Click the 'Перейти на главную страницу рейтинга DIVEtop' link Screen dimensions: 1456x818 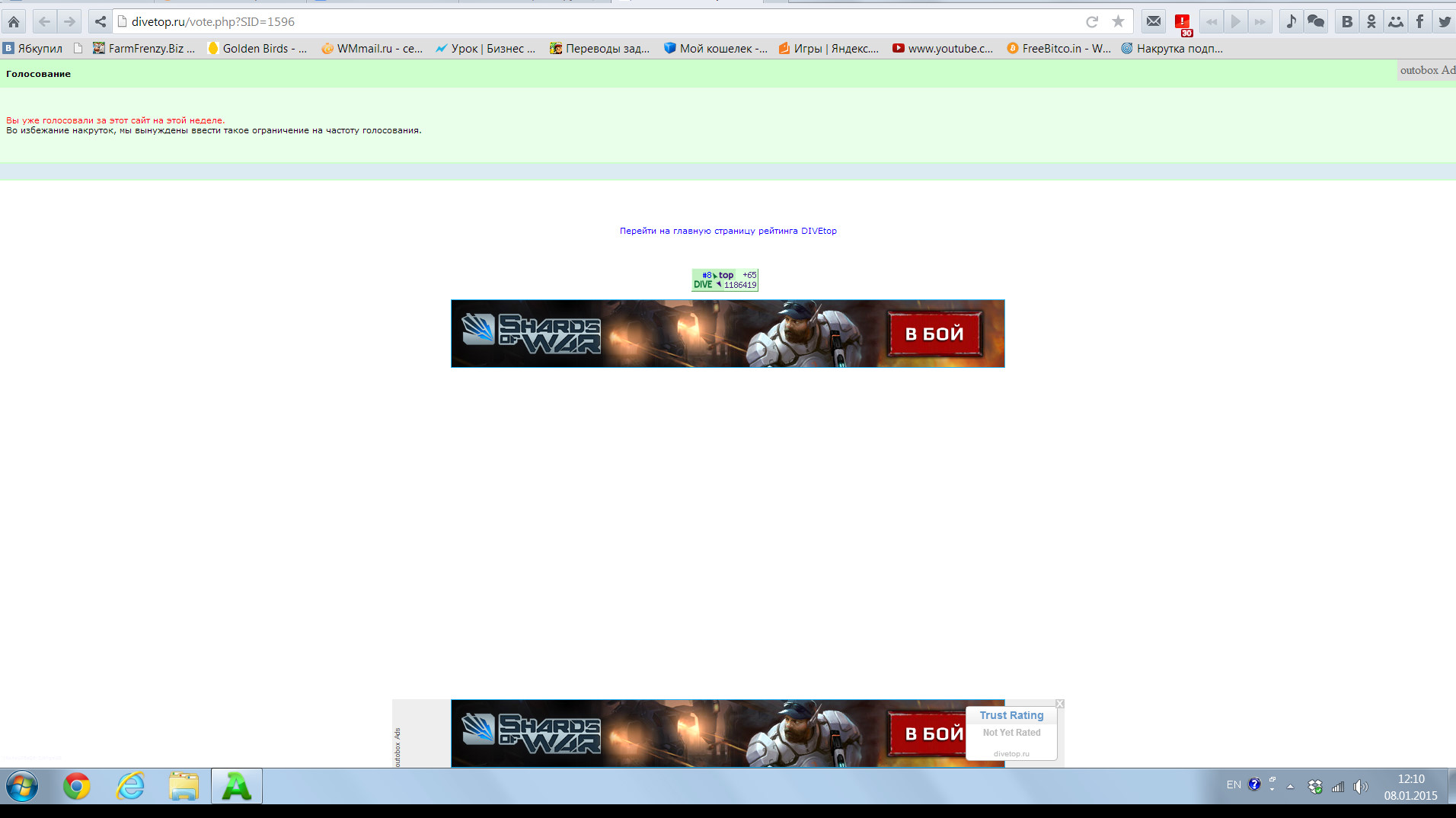click(728, 231)
